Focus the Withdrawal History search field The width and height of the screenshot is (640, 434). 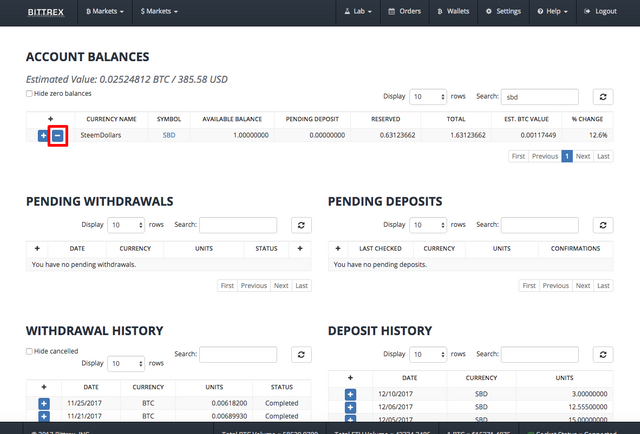238,354
